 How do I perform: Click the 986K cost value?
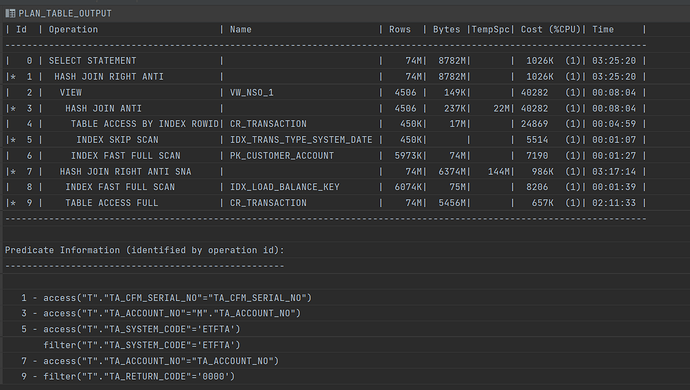[x=543, y=172]
